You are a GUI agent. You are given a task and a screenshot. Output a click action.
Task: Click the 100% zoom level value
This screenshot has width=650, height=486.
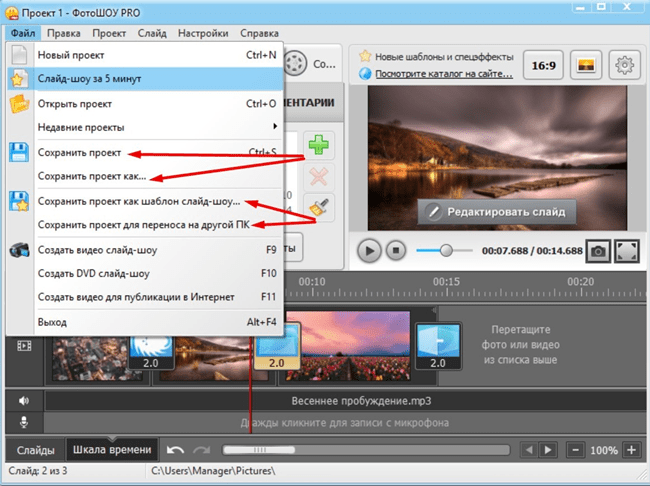point(604,450)
